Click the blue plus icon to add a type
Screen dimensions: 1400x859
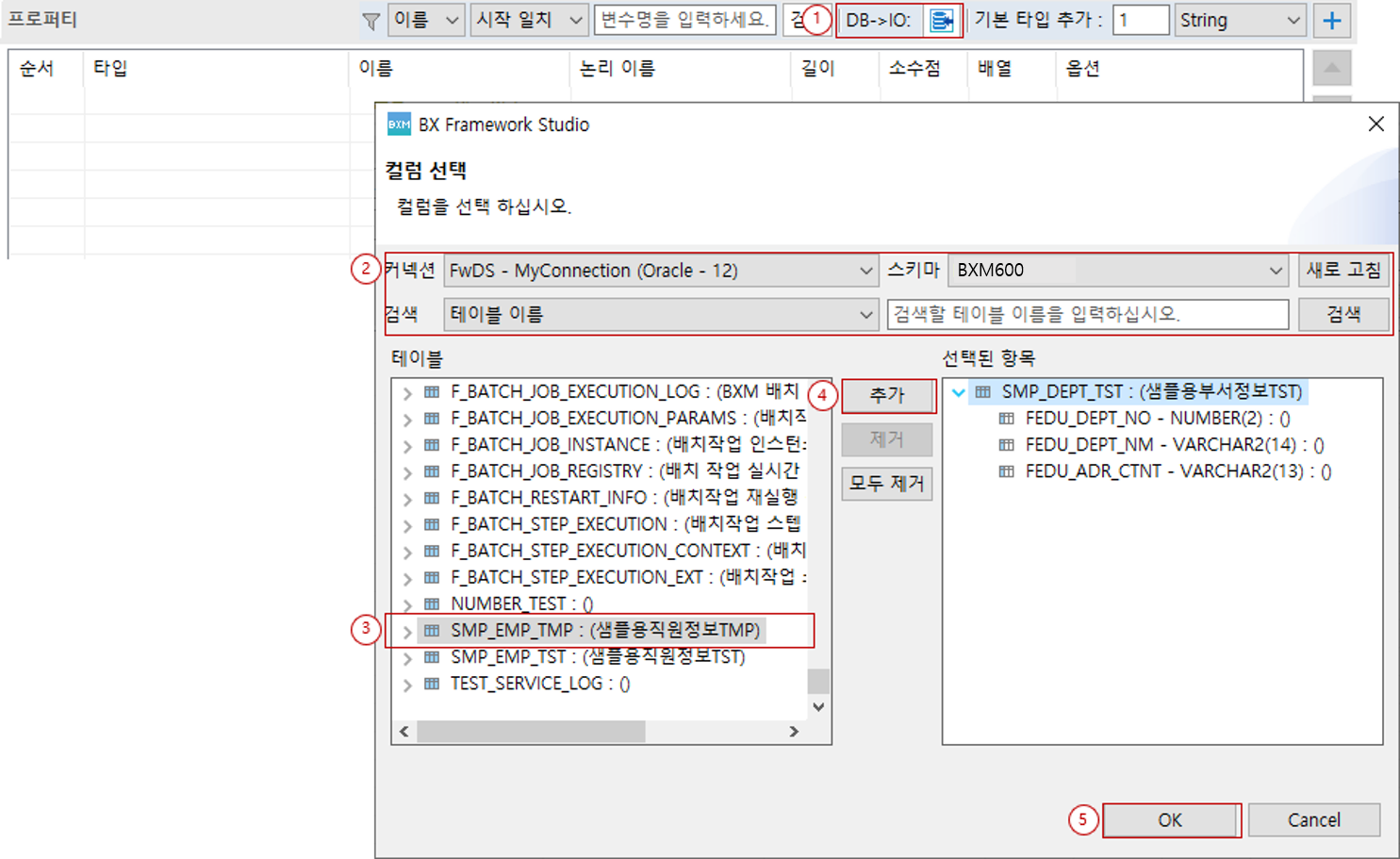point(1332,20)
